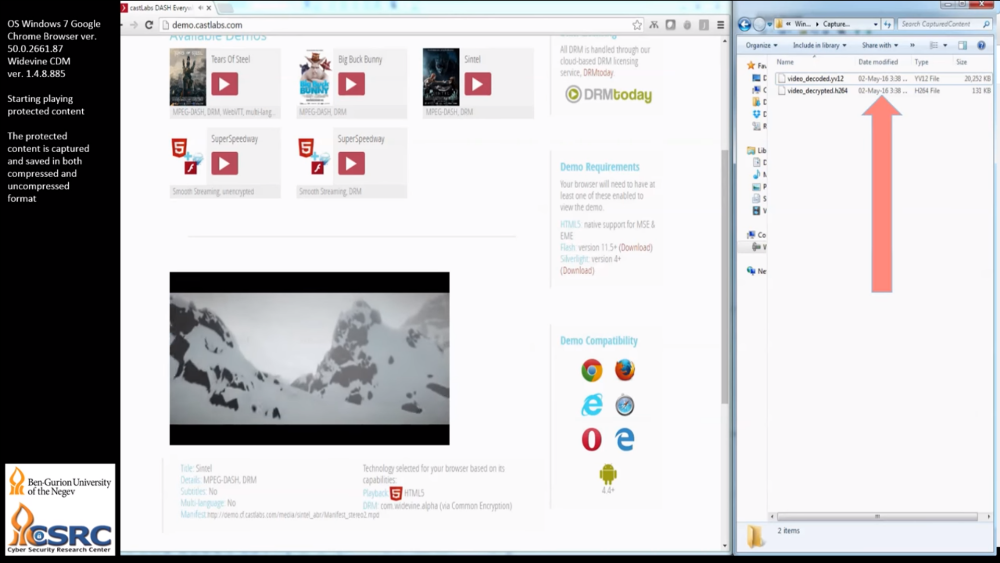
Task: Click the Big Buck Bunny play button
Action: tap(351, 84)
